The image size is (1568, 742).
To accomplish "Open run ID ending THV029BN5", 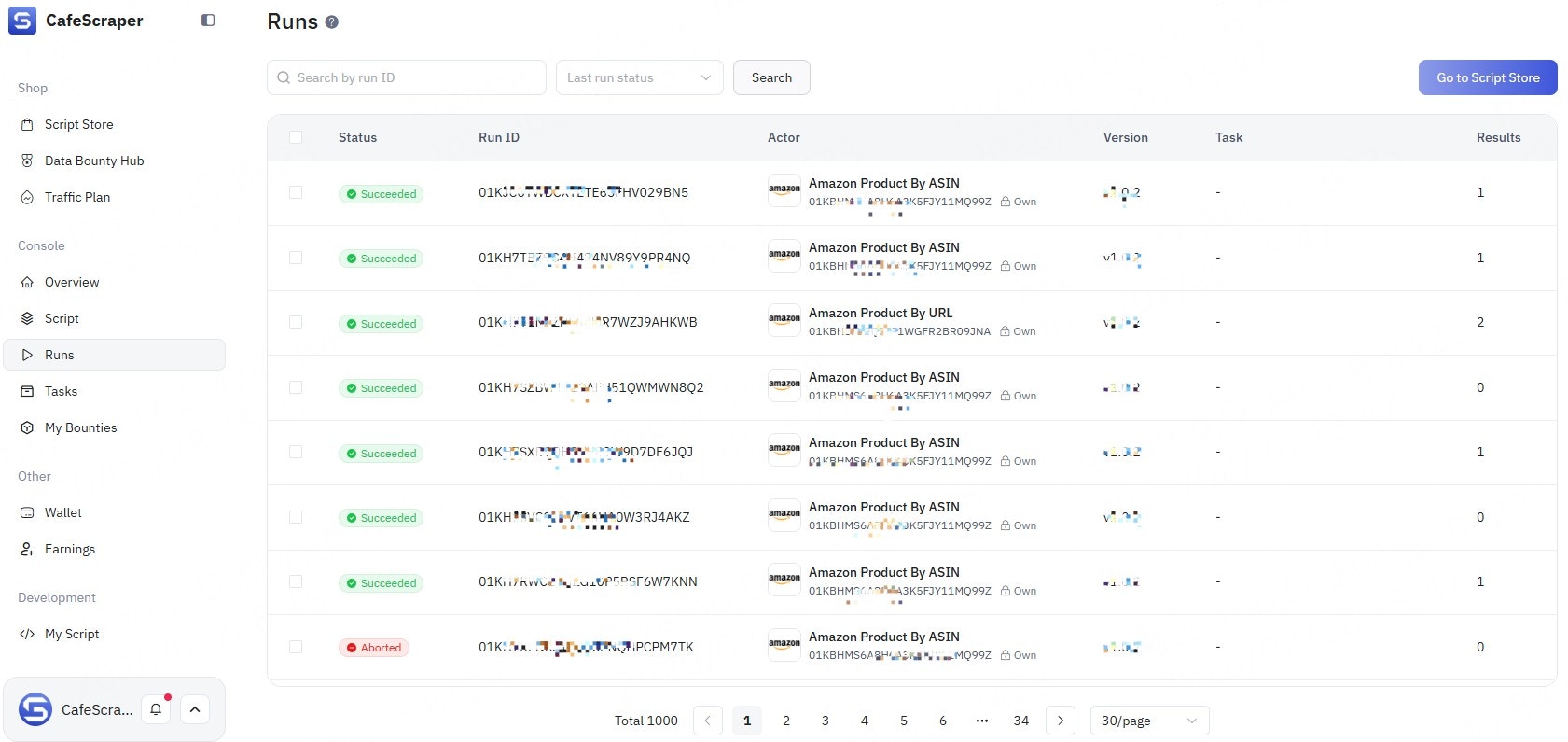I will tap(583, 192).
